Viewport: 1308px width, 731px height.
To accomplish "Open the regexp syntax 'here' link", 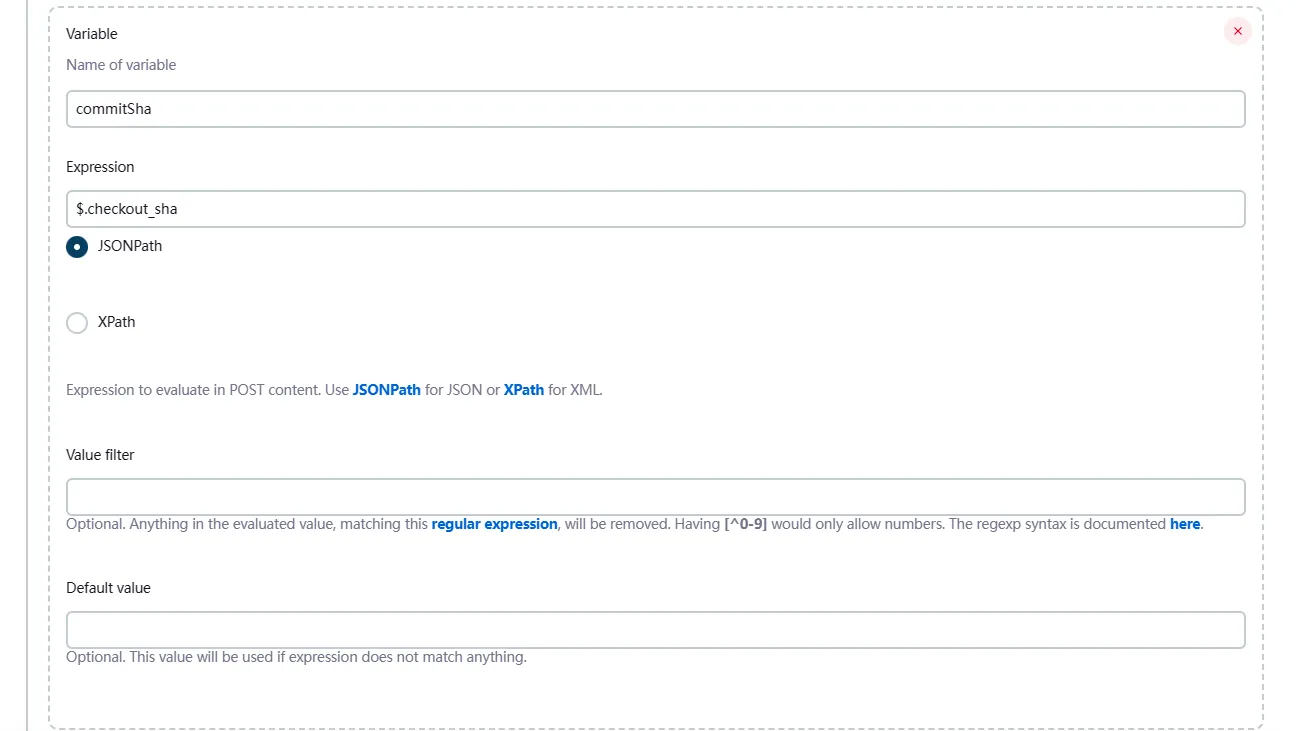I will click(1185, 524).
